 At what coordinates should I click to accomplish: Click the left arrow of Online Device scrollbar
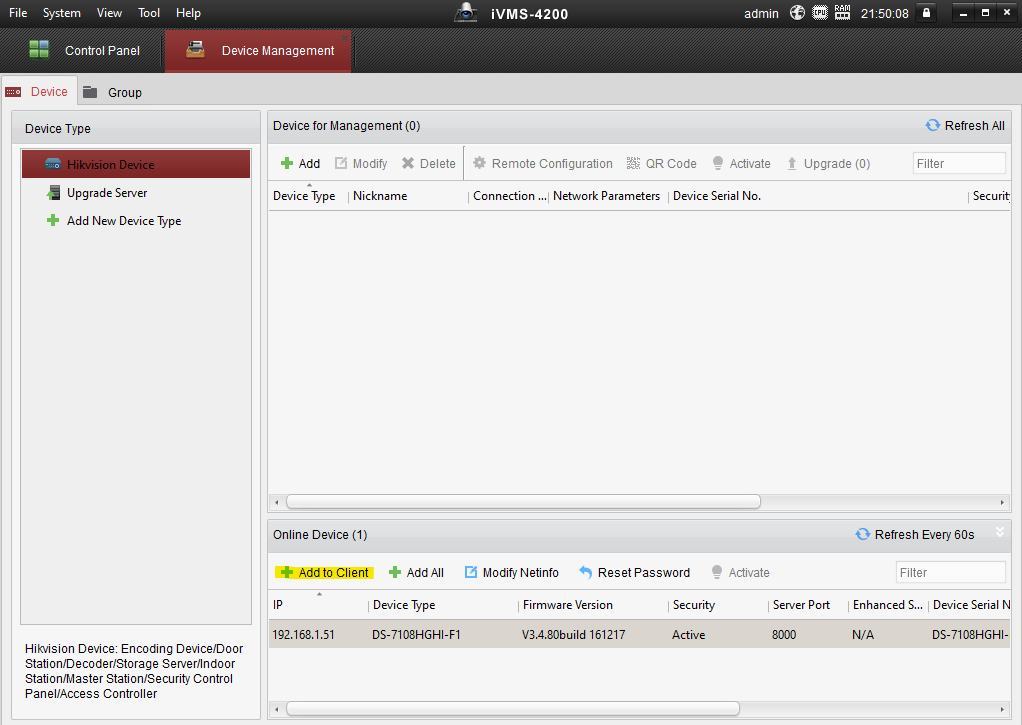[x=277, y=709]
